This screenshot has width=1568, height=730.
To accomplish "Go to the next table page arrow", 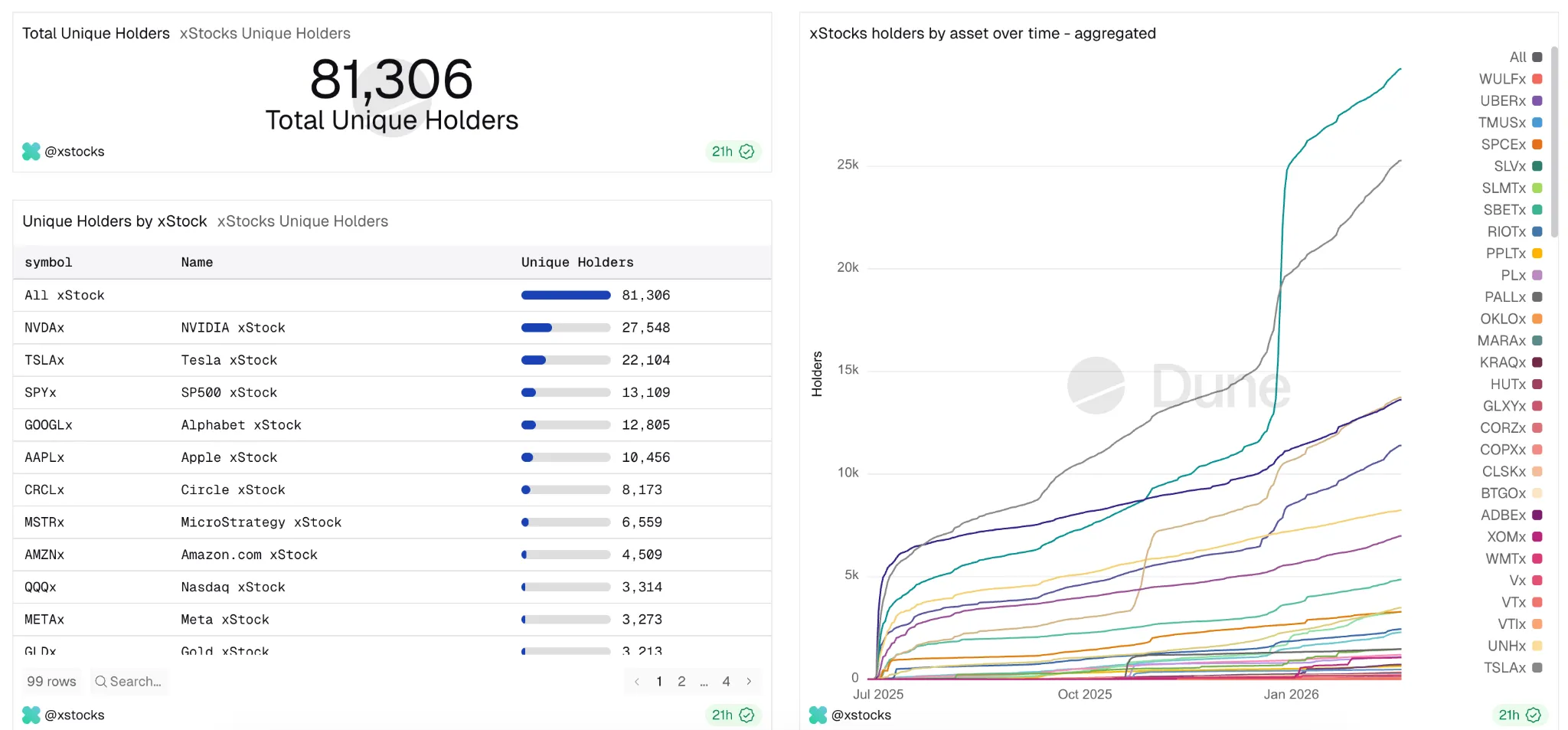I will point(749,681).
